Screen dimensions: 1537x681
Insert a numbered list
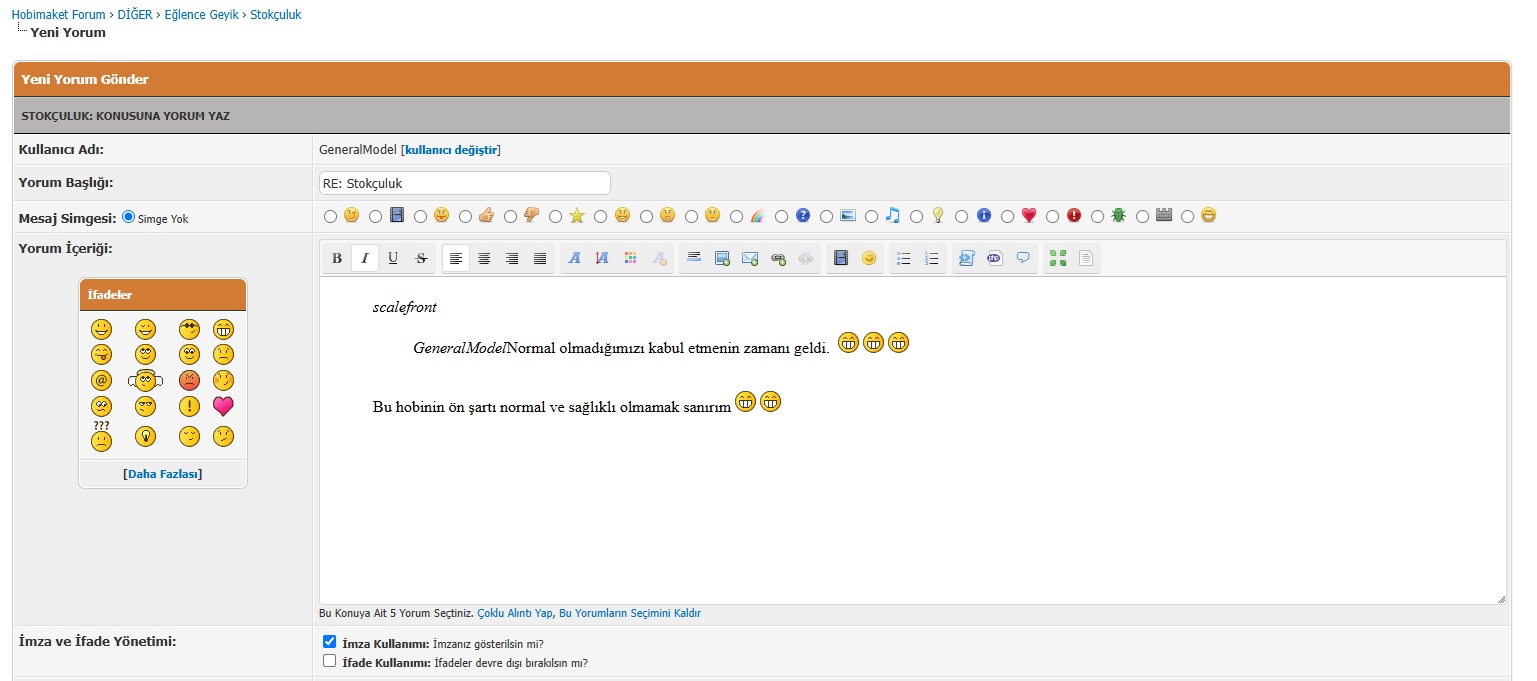pyautogui.click(x=932, y=259)
